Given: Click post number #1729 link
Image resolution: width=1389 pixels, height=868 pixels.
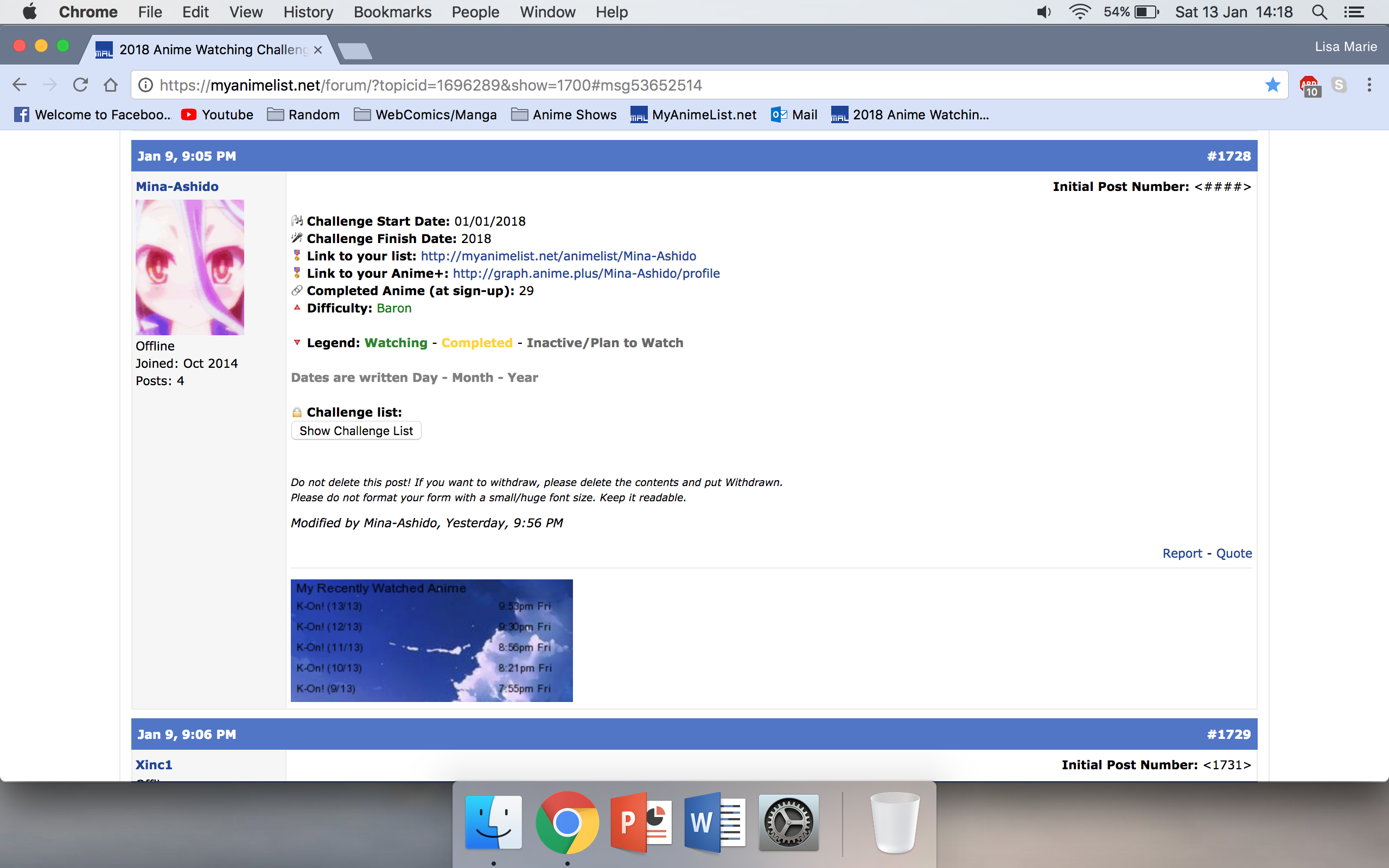Looking at the screenshot, I should (1229, 734).
